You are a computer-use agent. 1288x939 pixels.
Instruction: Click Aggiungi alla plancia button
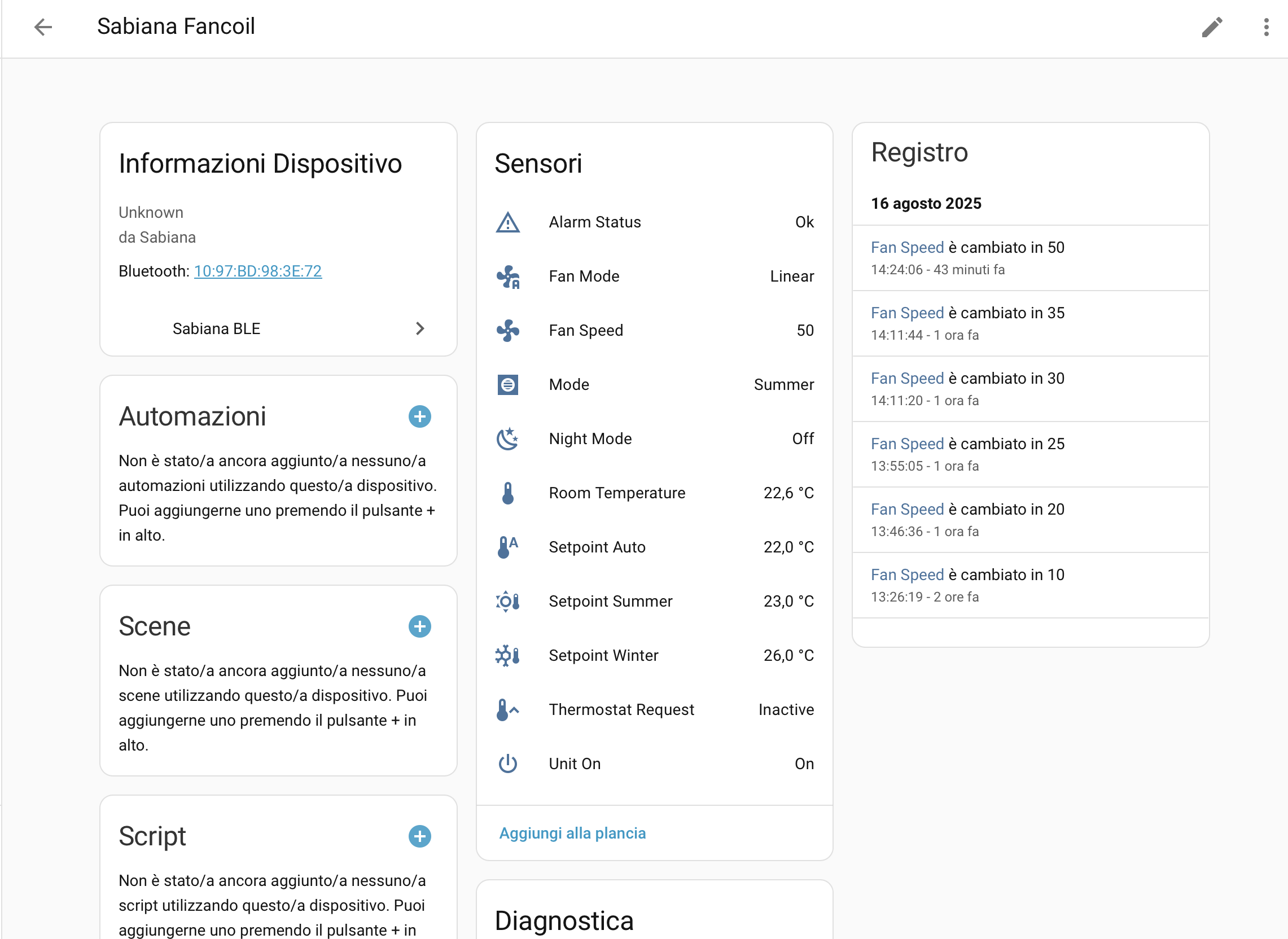click(572, 833)
